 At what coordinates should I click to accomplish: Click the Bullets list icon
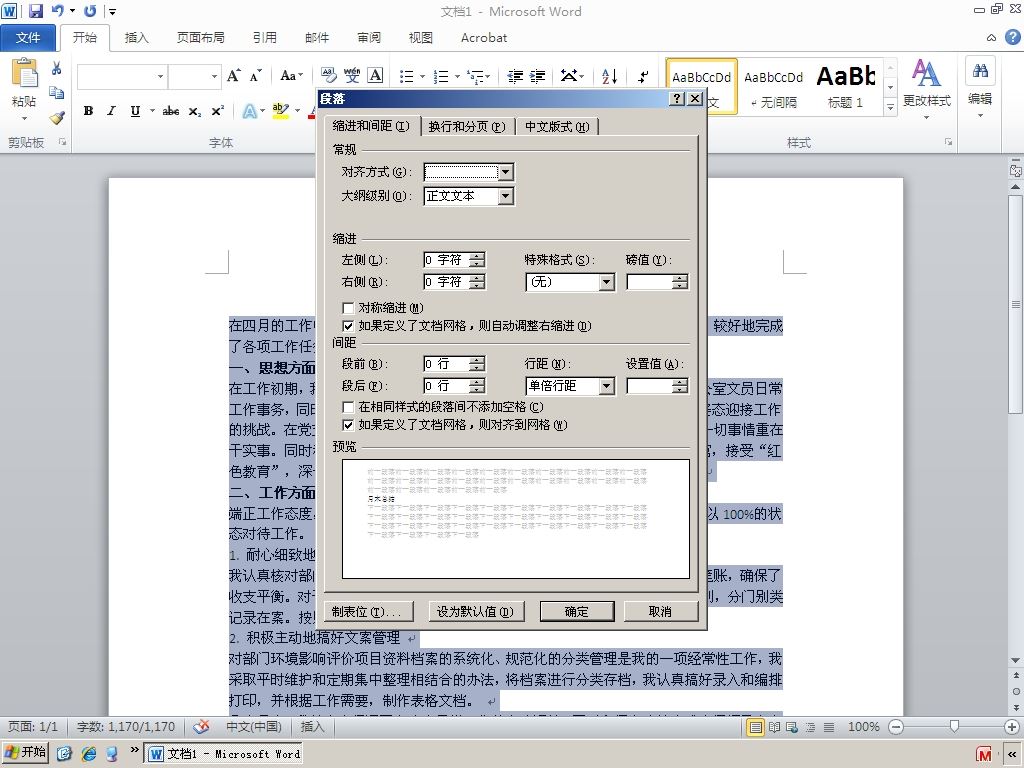407,76
